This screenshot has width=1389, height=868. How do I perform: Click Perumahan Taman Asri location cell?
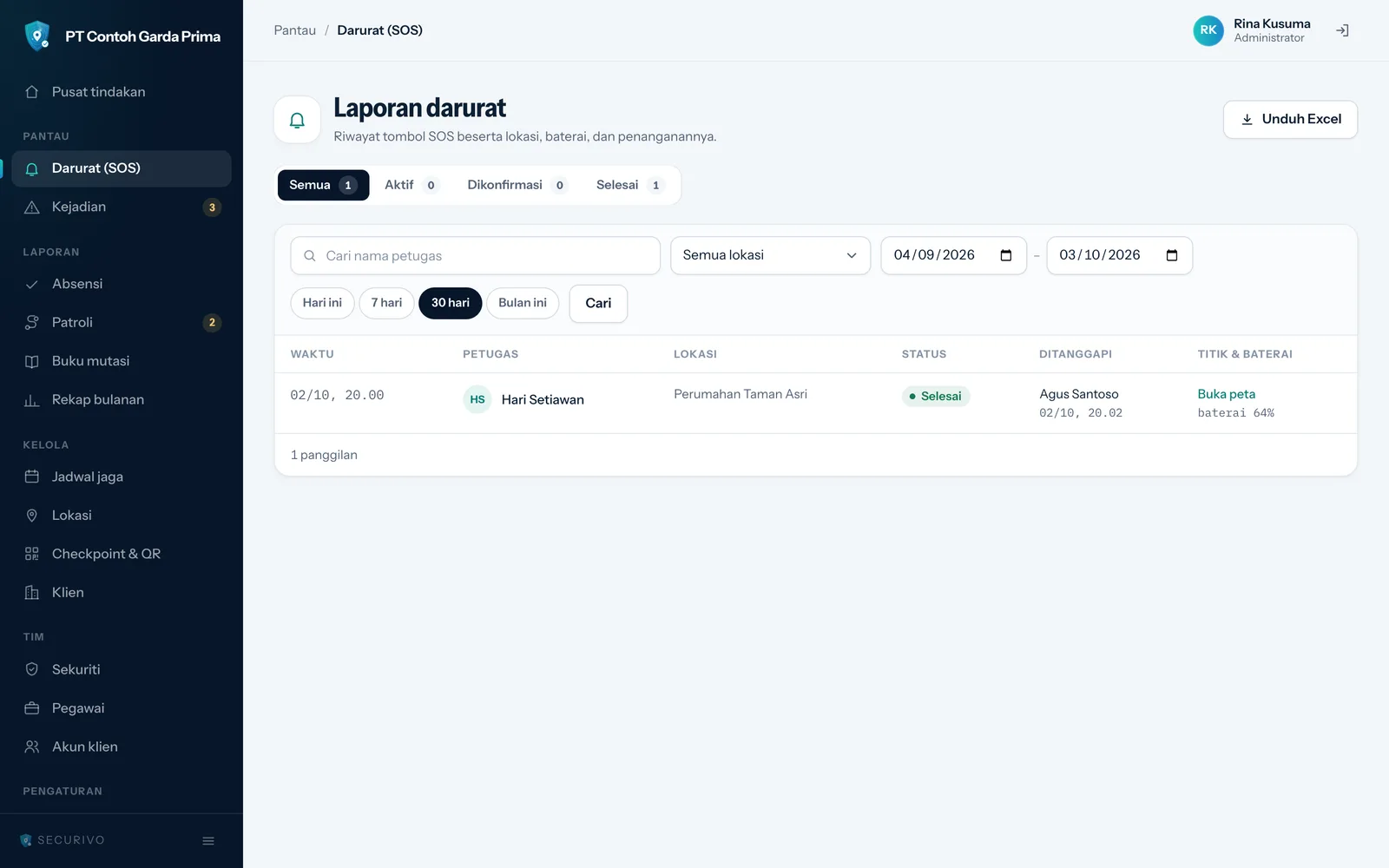(741, 394)
